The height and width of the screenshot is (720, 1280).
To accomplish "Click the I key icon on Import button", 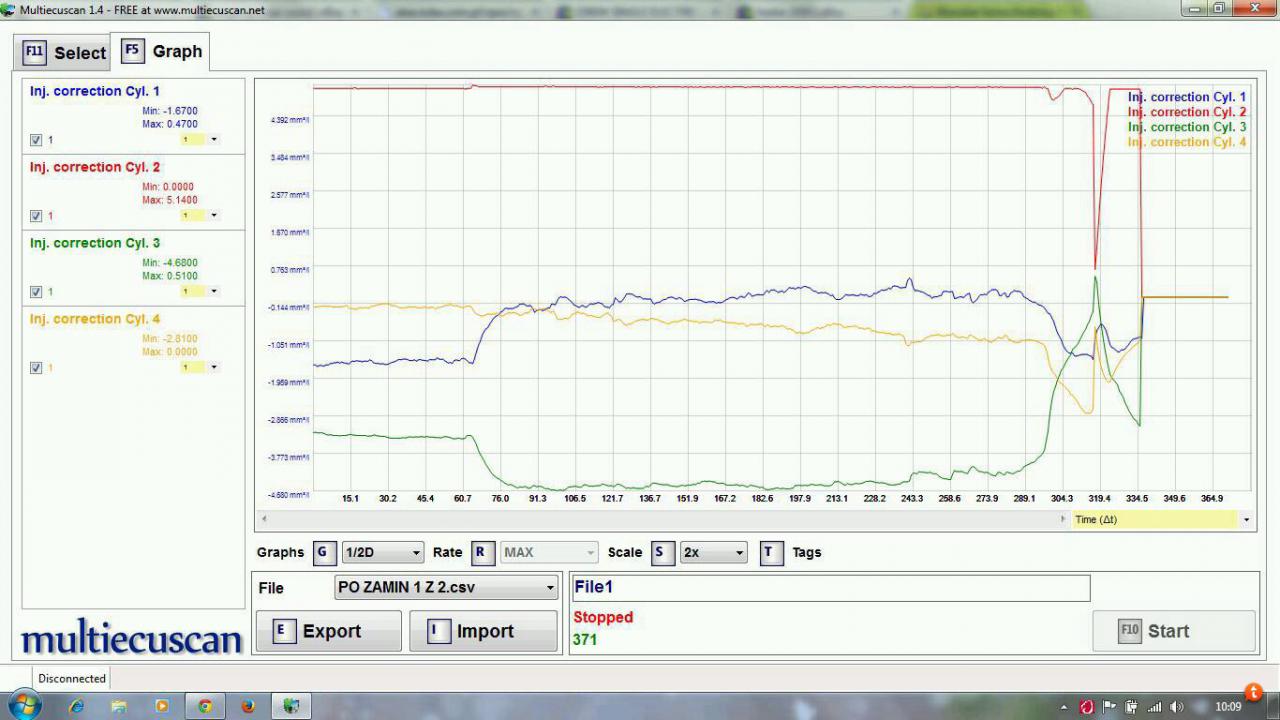I will (438, 631).
